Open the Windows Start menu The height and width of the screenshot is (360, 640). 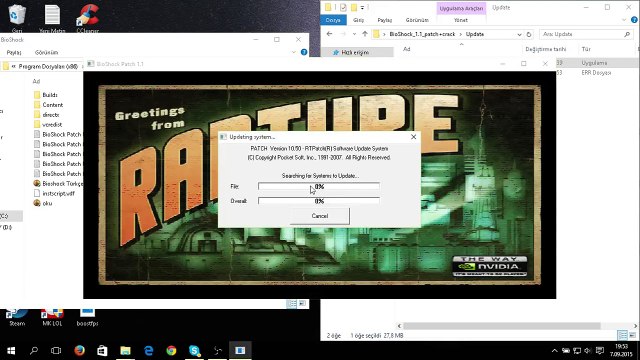coord(11,350)
